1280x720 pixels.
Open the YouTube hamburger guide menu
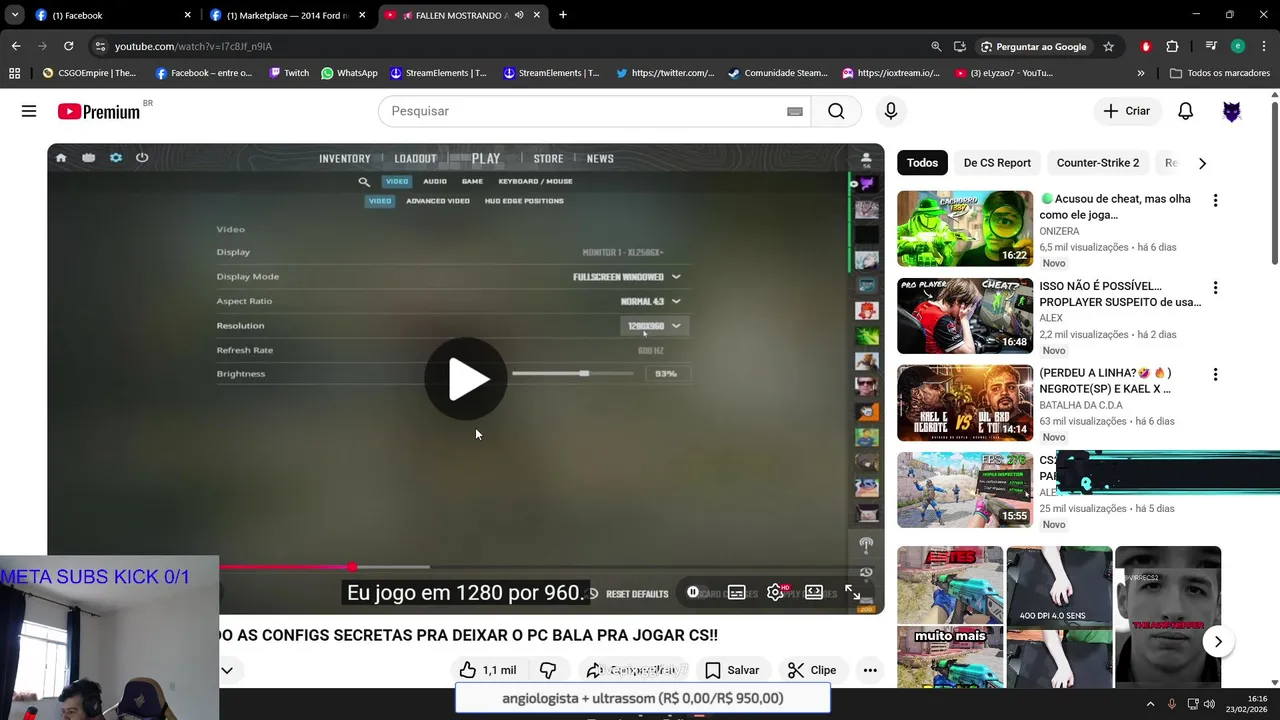point(29,111)
